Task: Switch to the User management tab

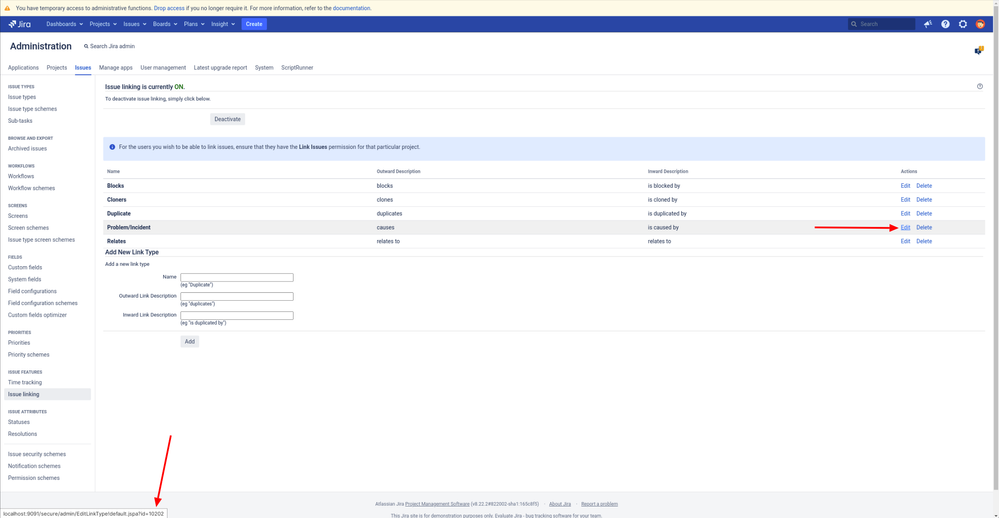Action: [163, 68]
